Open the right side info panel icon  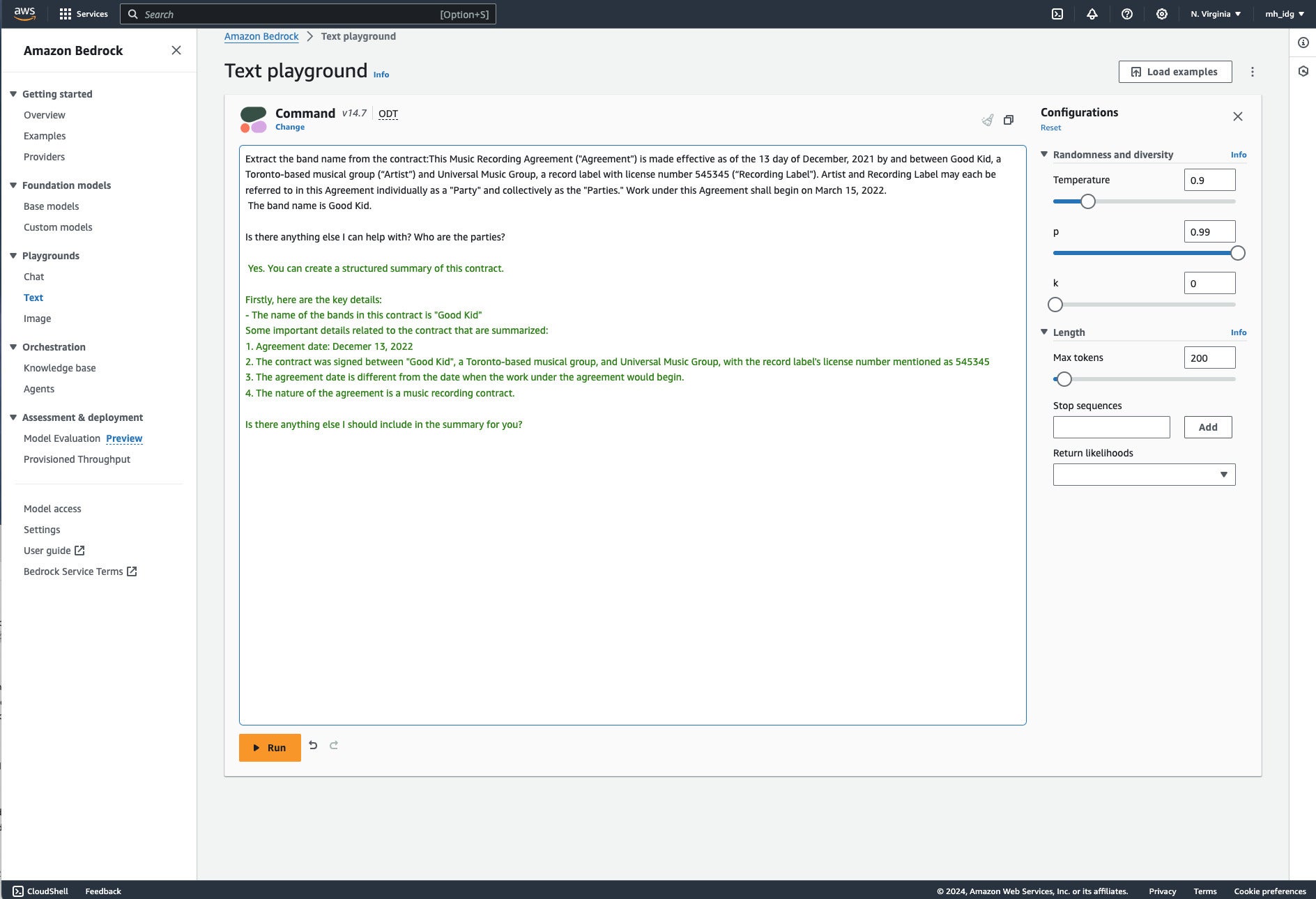[x=1303, y=43]
